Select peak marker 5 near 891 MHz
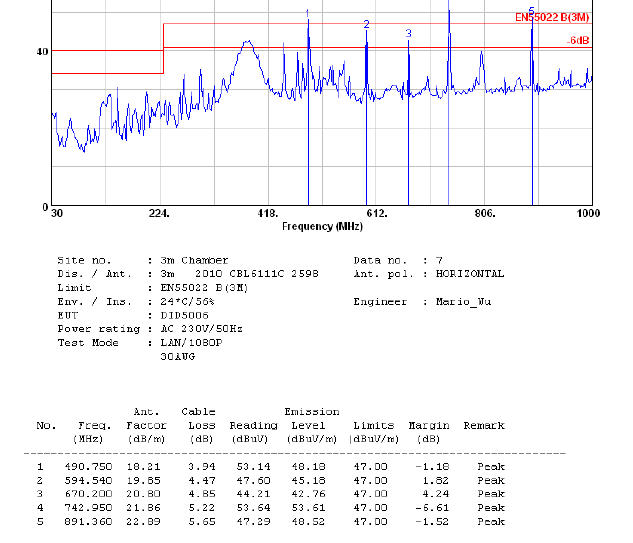This screenshot has width=633, height=543. click(531, 11)
